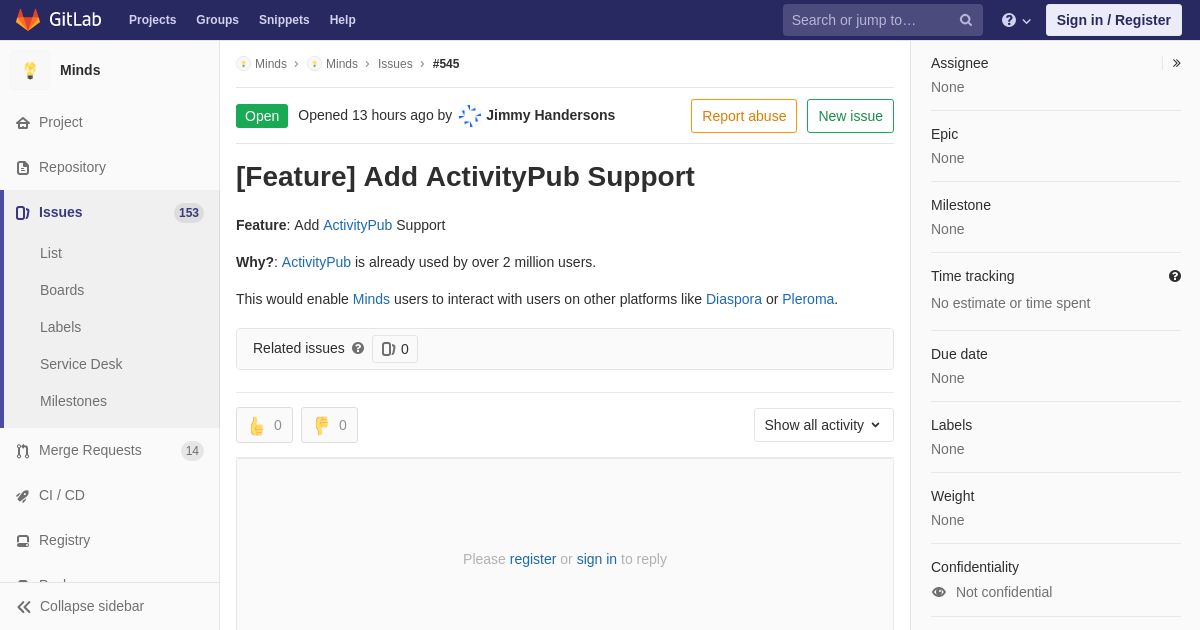Open the Repository sidebar icon
This screenshot has width=1200, height=630.
coord(23,167)
